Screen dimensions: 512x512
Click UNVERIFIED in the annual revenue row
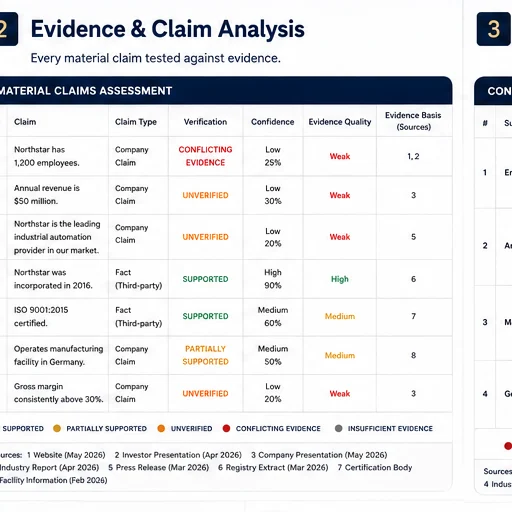coord(205,195)
